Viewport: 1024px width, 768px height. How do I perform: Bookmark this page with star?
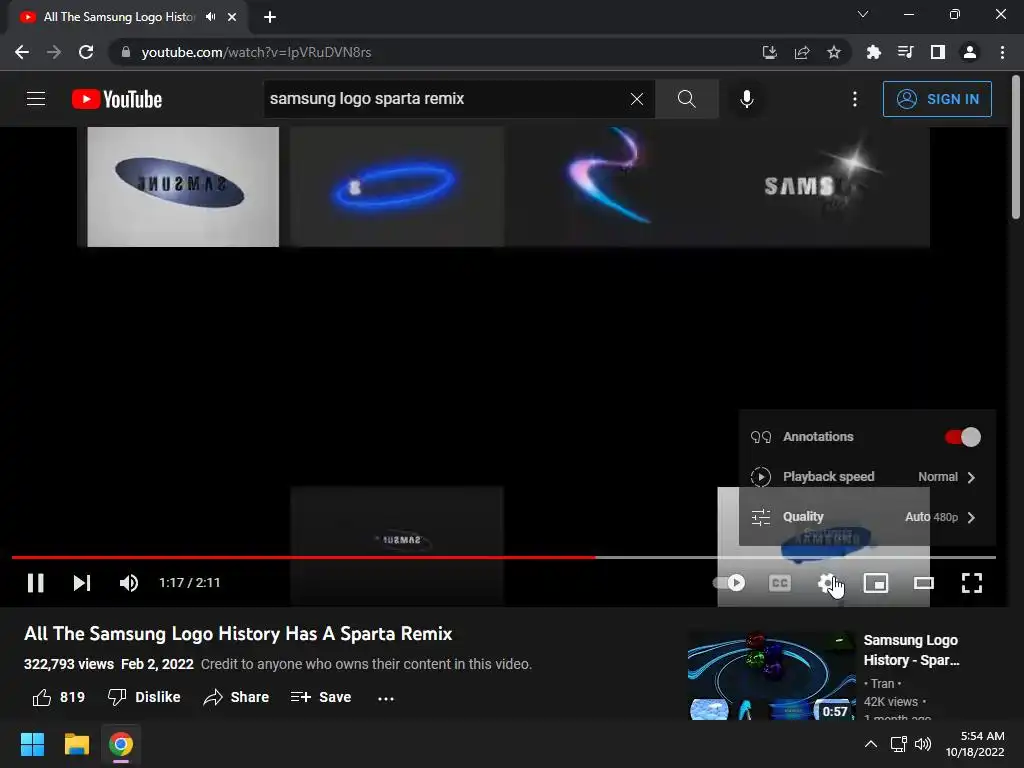(x=833, y=52)
